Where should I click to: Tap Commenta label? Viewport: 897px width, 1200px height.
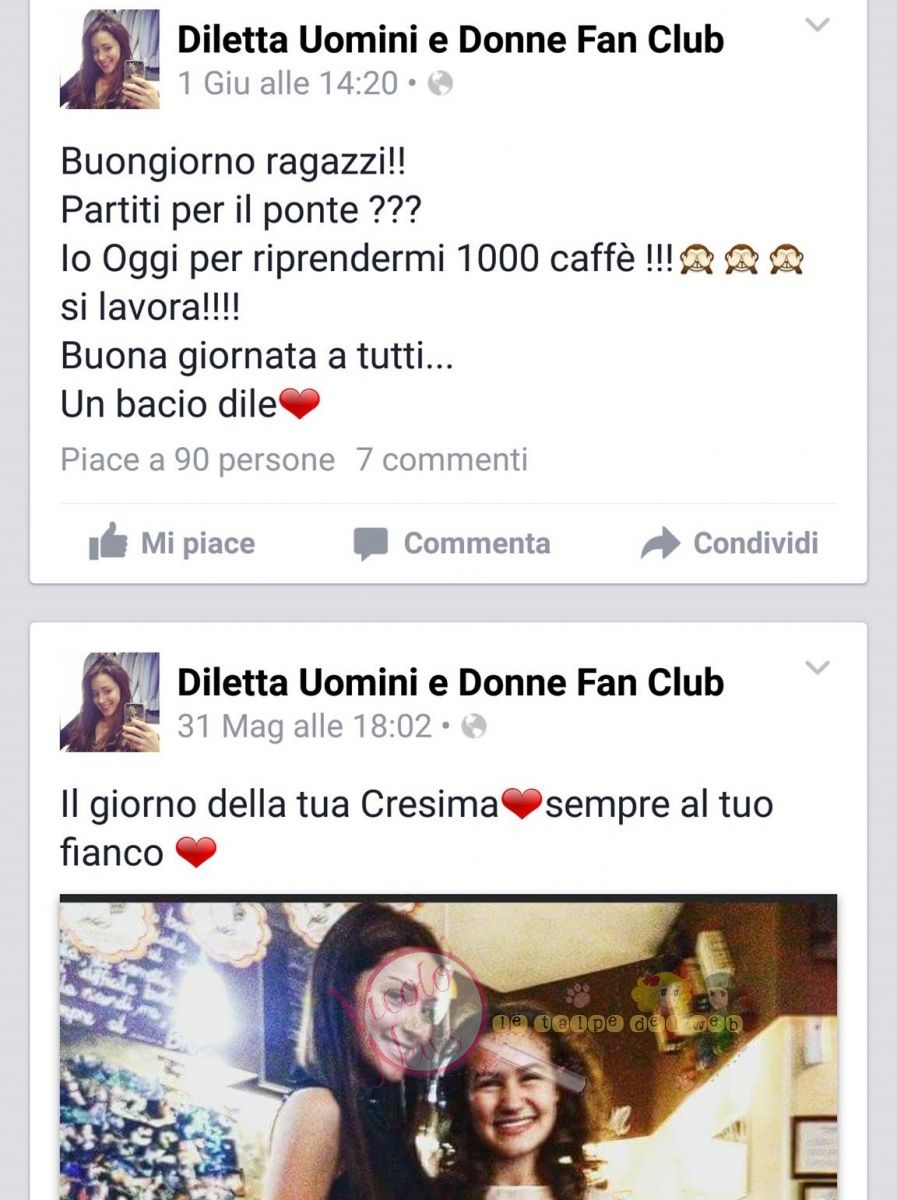tap(477, 543)
